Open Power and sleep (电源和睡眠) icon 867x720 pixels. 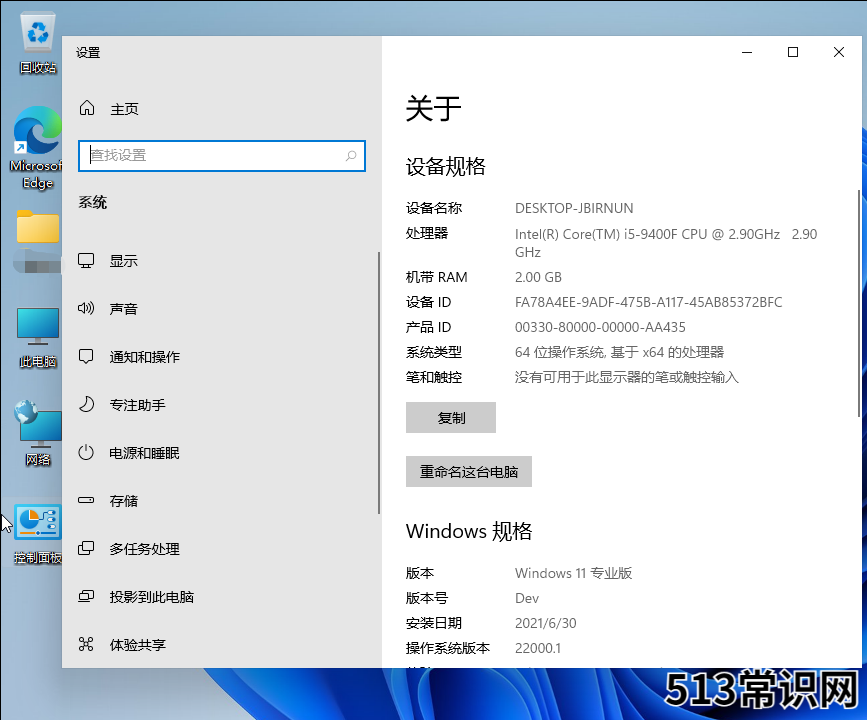87,453
